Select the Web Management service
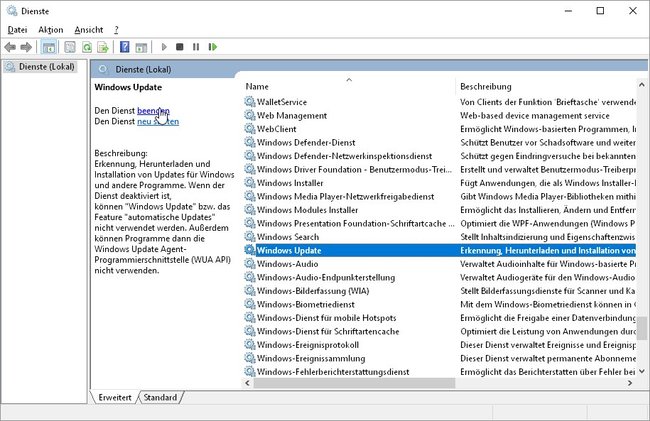 [x=439, y=115]
